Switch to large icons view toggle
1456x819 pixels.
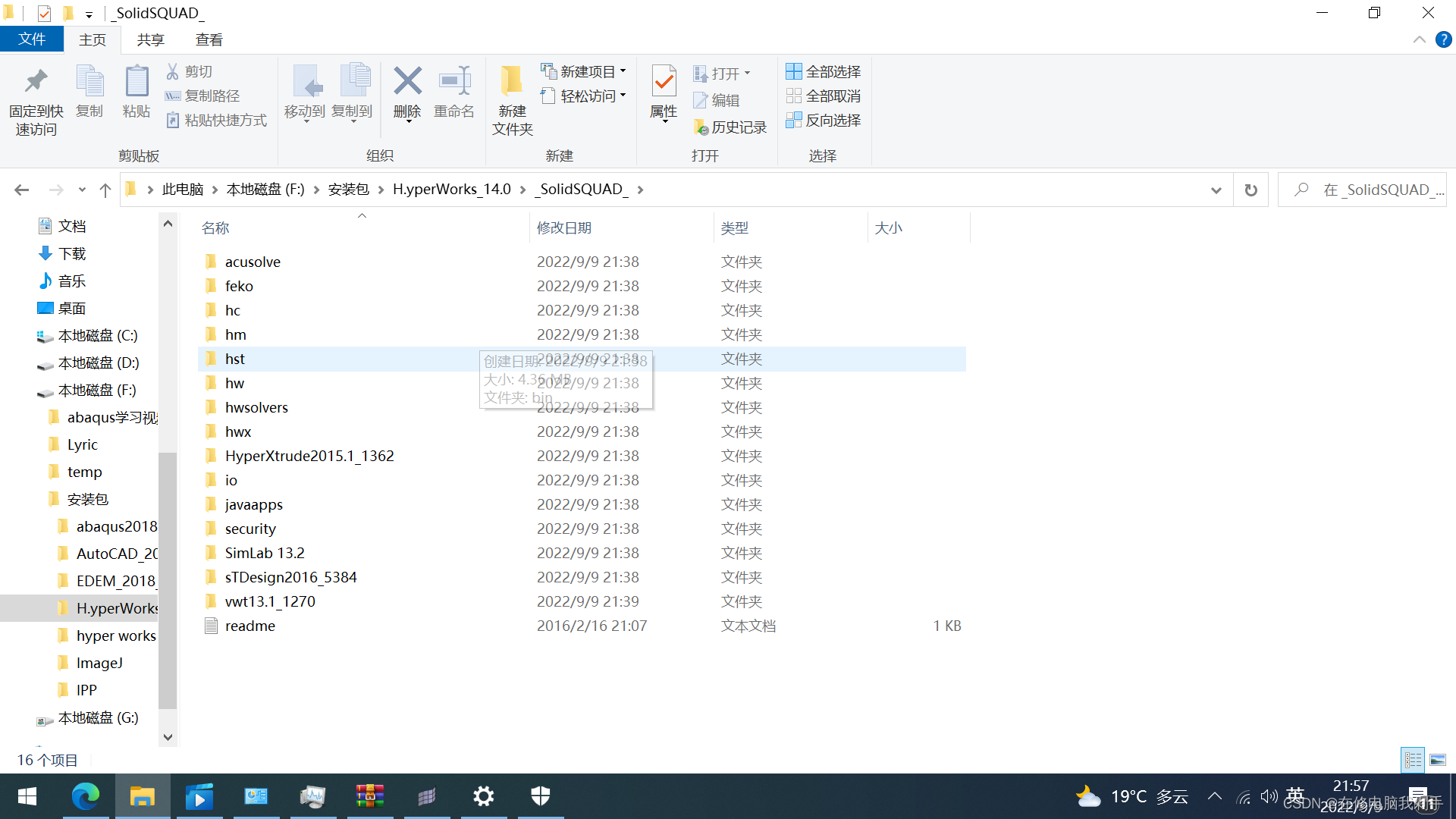(x=1438, y=759)
